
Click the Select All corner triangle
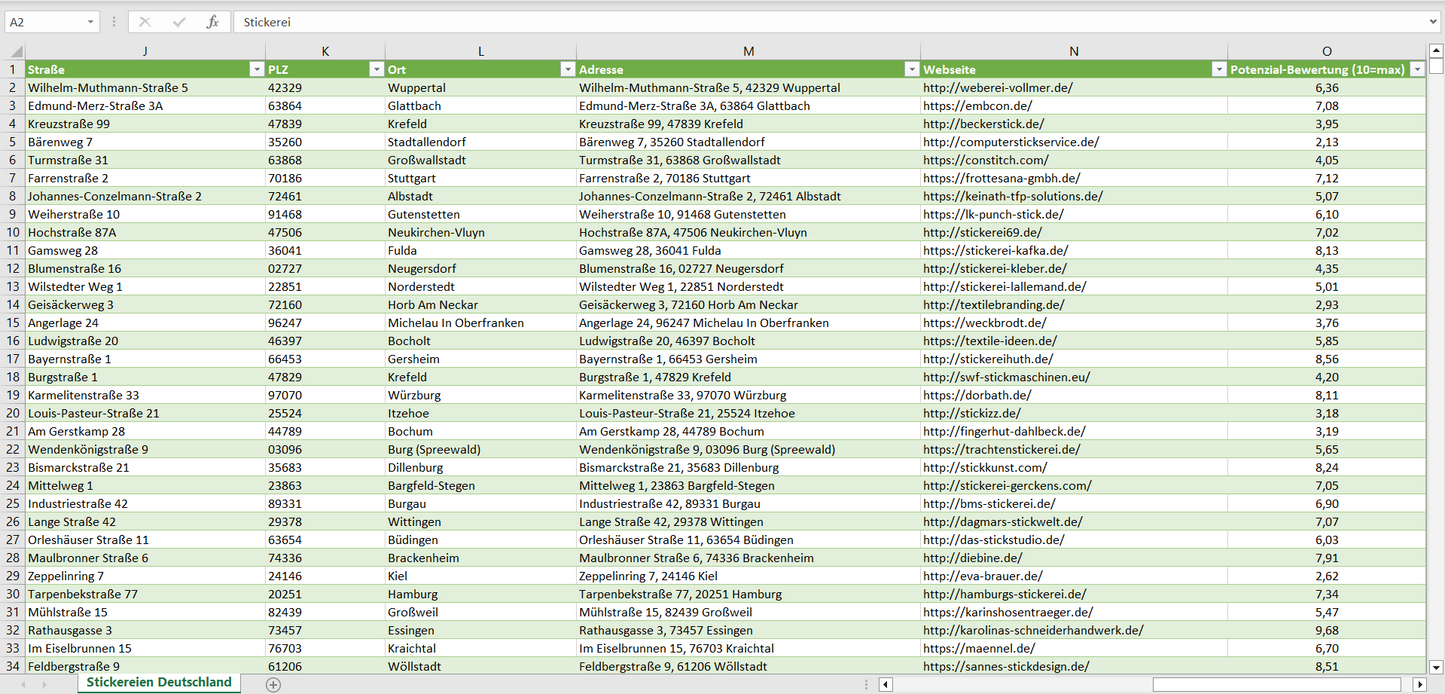(14, 52)
